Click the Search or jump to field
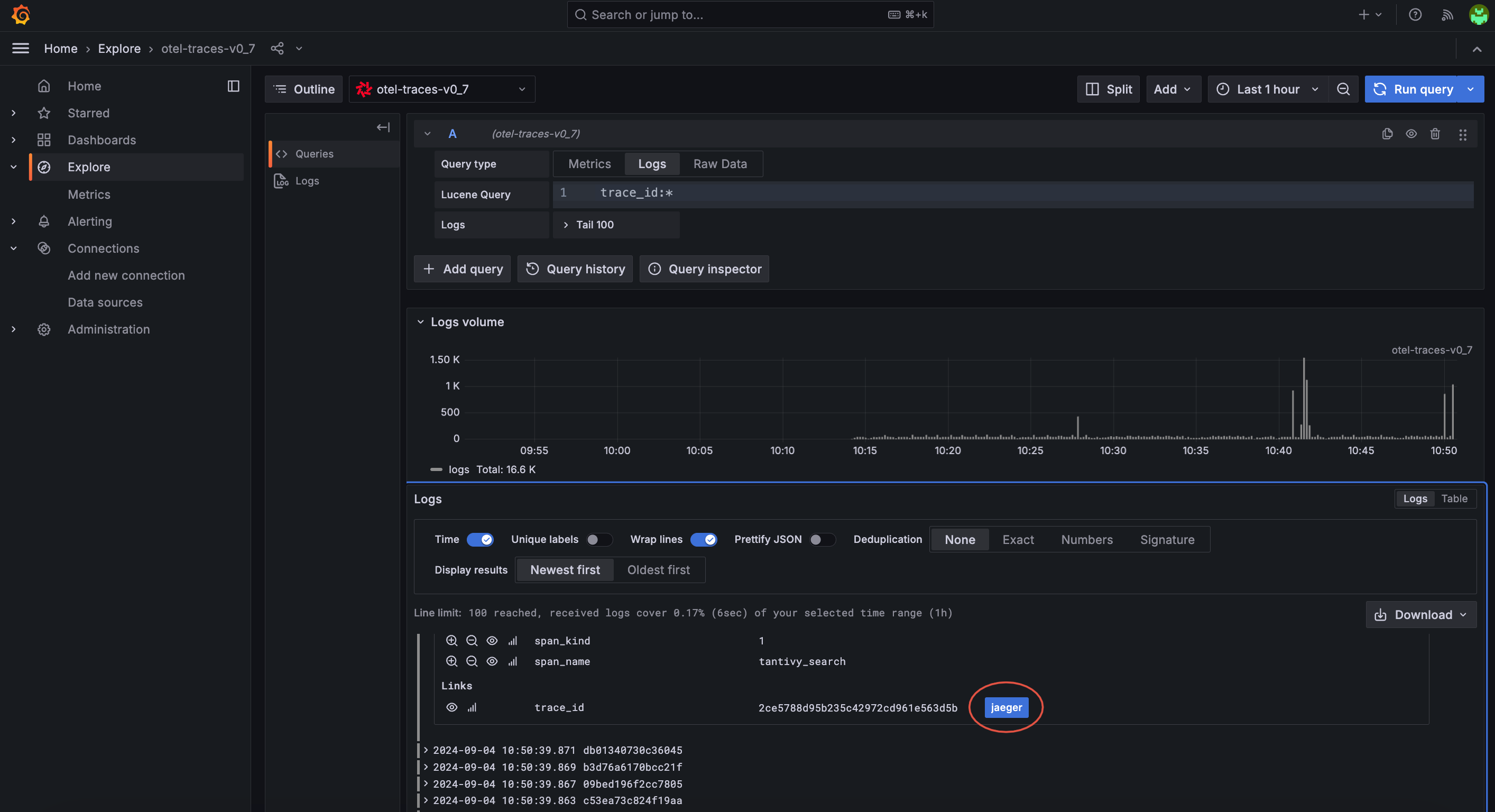The image size is (1495, 812). coord(750,14)
